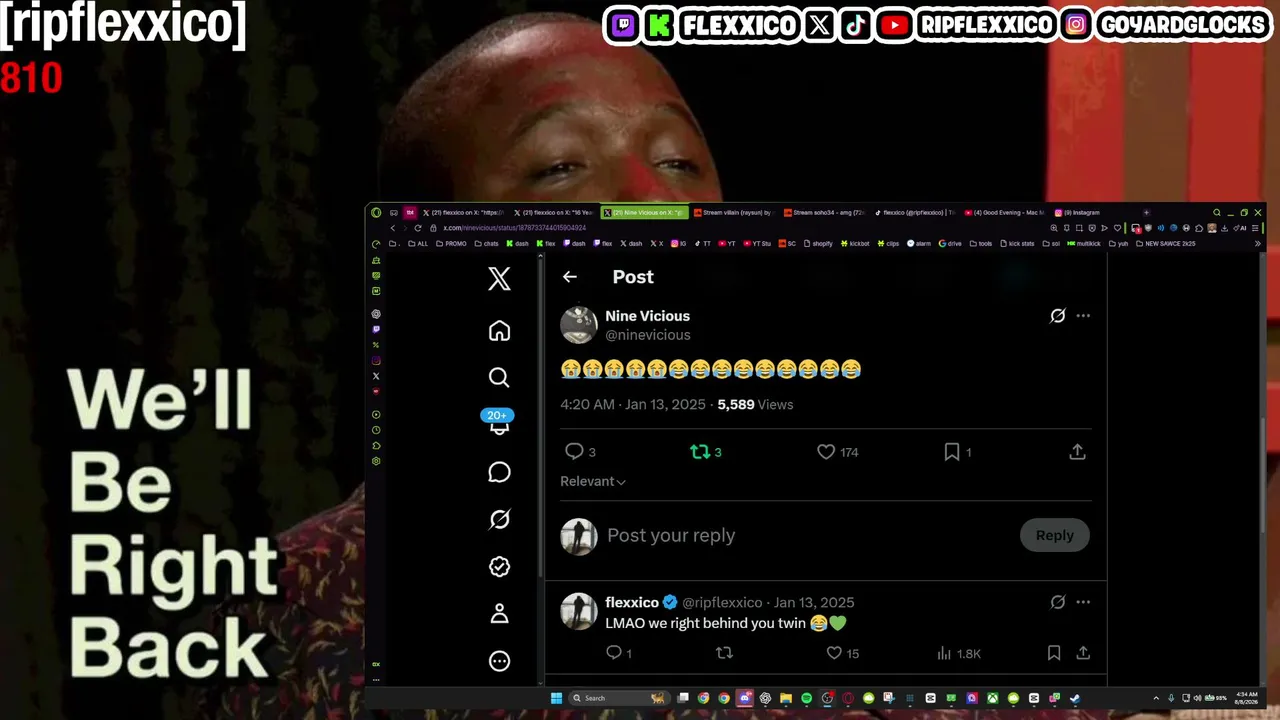Open the PROMO bookmarks folder
Image resolution: width=1280 pixels, height=720 pixels.
pos(451,244)
